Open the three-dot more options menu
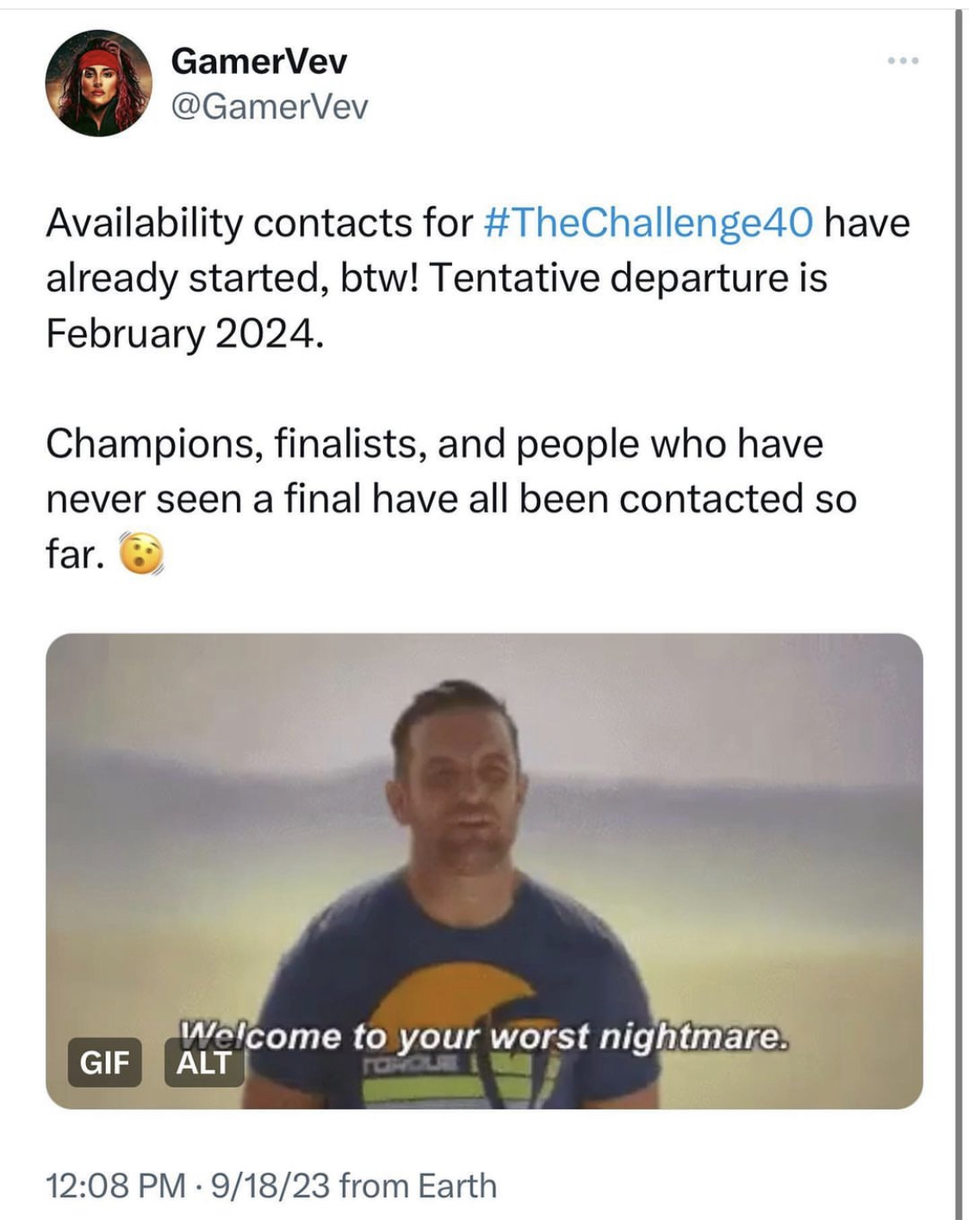The width and height of the screenshot is (969, 1232). click(x=904, y=60)
